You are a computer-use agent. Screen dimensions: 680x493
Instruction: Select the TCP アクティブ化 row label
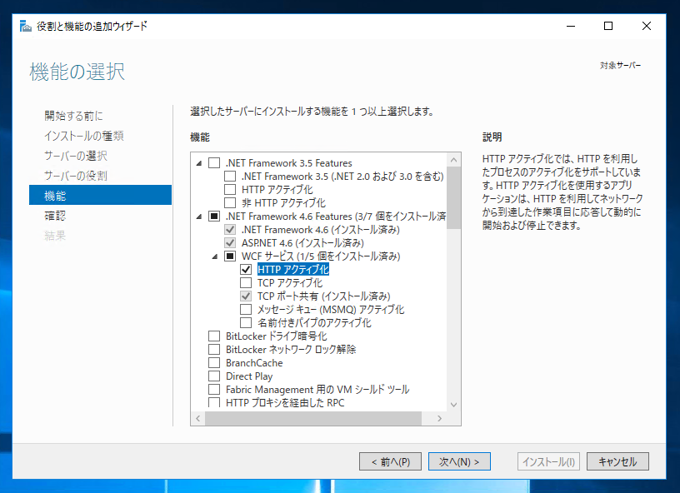point(290,283)
